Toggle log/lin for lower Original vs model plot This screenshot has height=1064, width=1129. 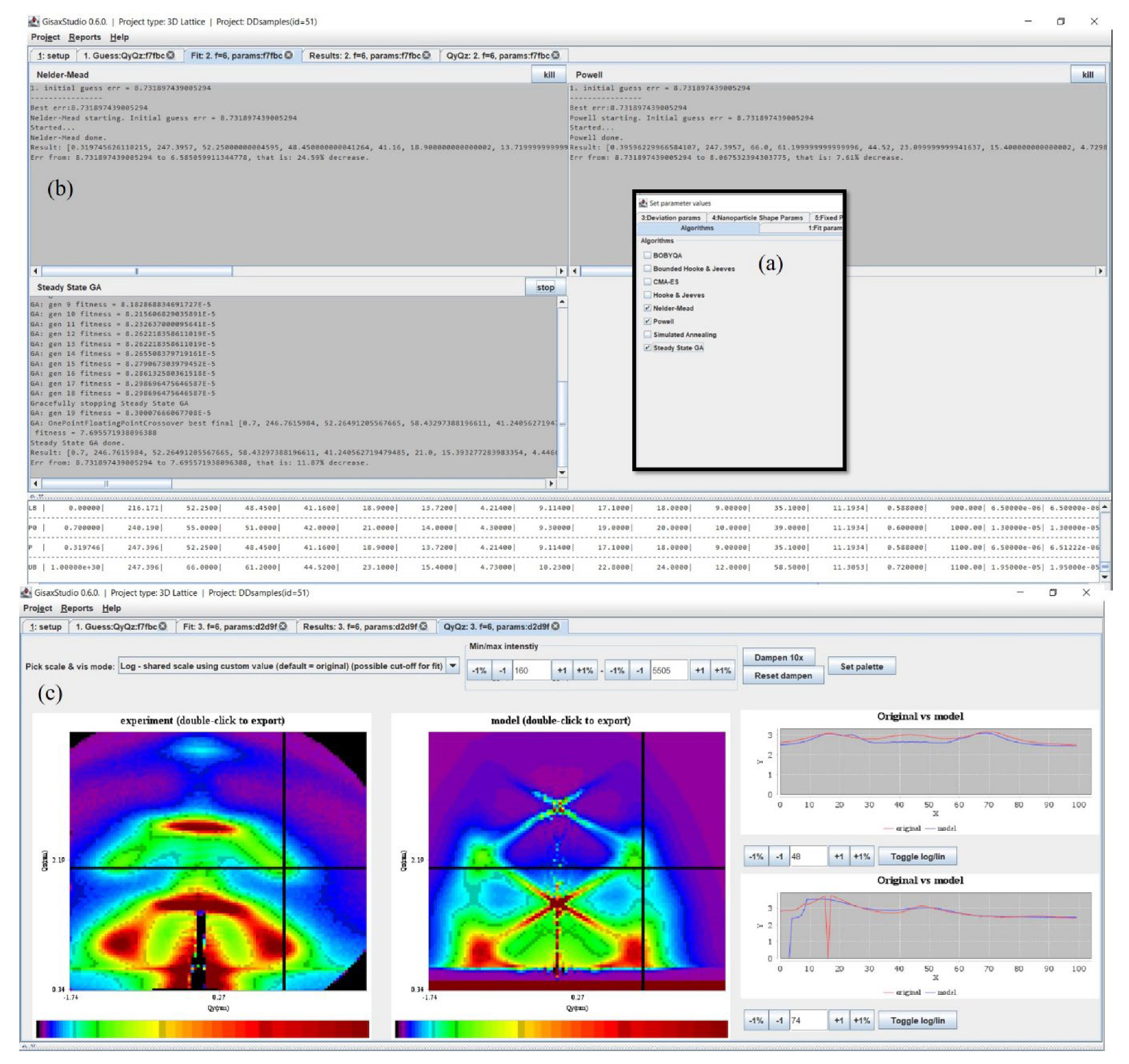917,1021
